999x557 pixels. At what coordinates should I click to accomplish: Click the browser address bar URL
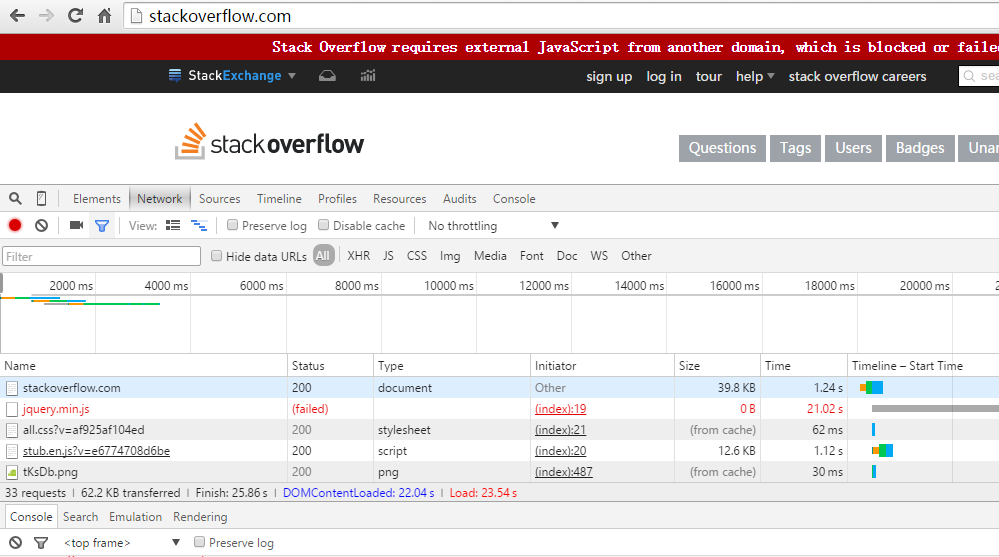tap(220, 16)
